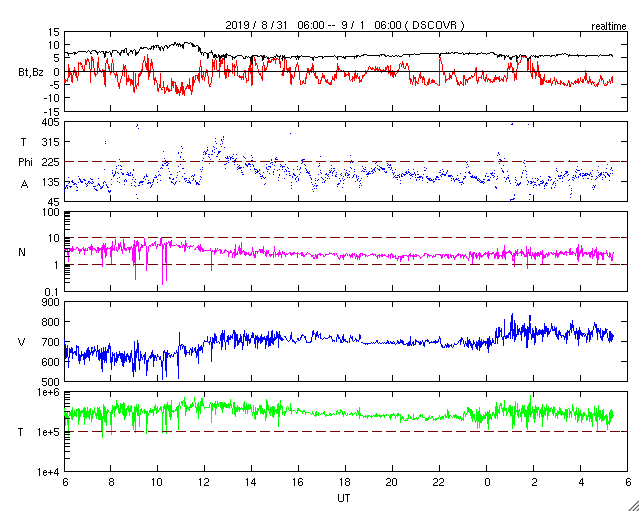Click the "14" hour tick on UT axis
The image size is (640, 512).
pos(251,481)
